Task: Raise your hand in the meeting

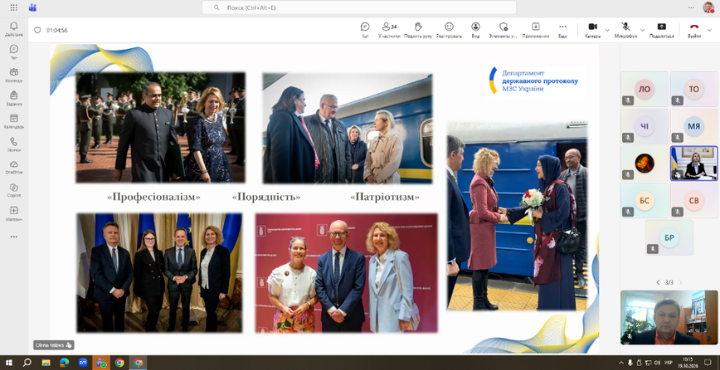Action: click(418, 30)
